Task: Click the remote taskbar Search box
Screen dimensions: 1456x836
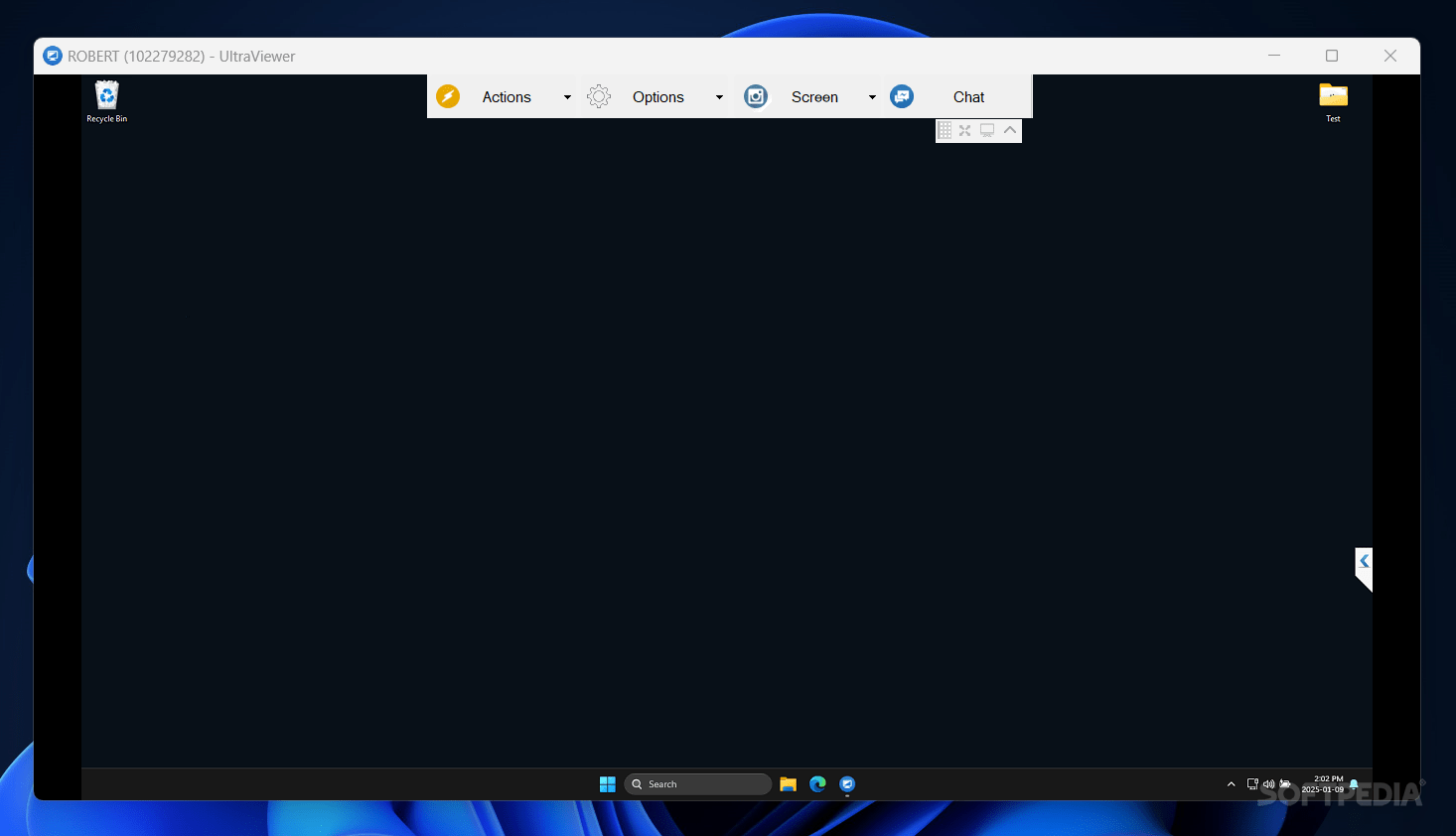Action: (x=698, y=784)
